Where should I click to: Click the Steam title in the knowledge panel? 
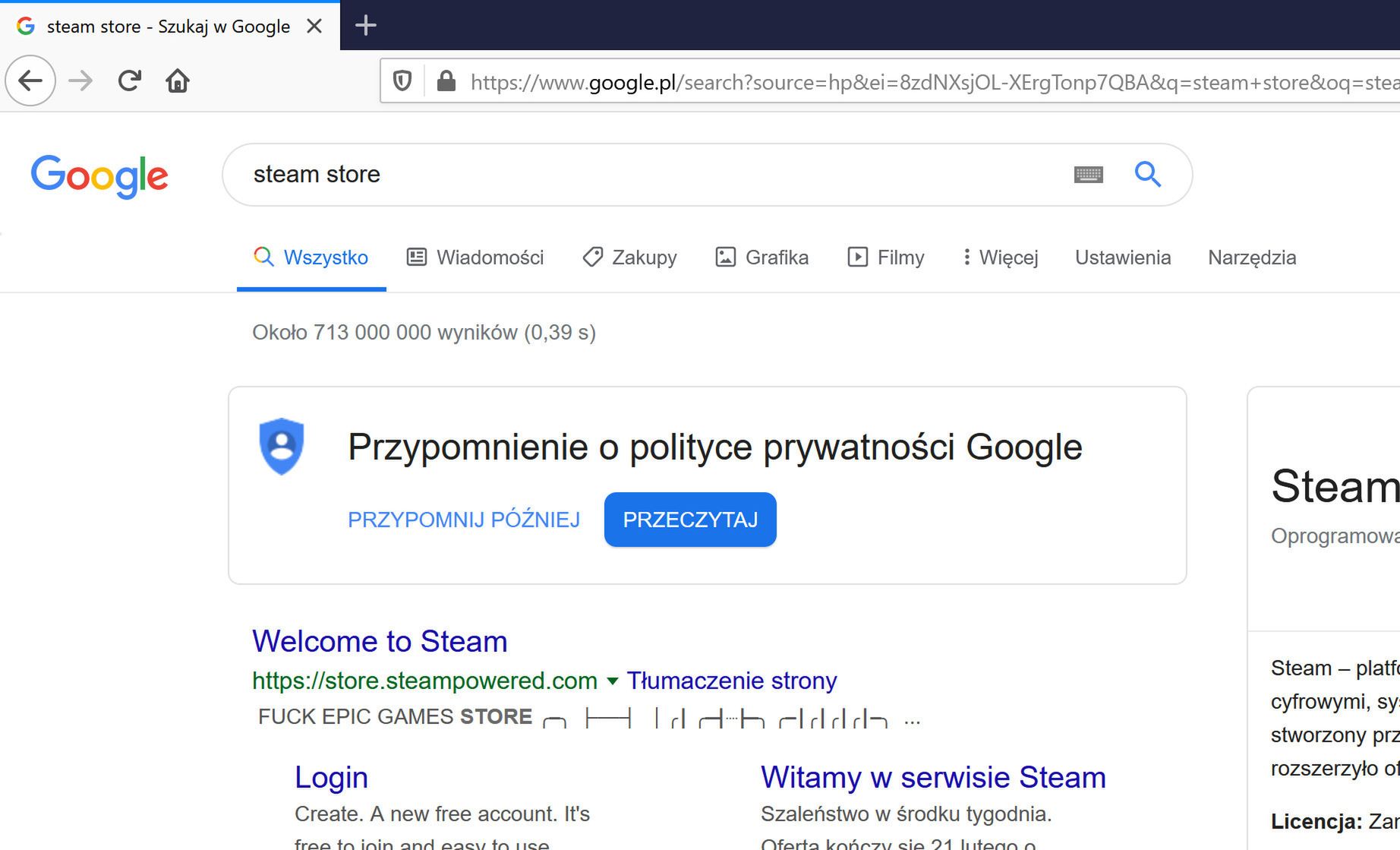(1335, 486)
